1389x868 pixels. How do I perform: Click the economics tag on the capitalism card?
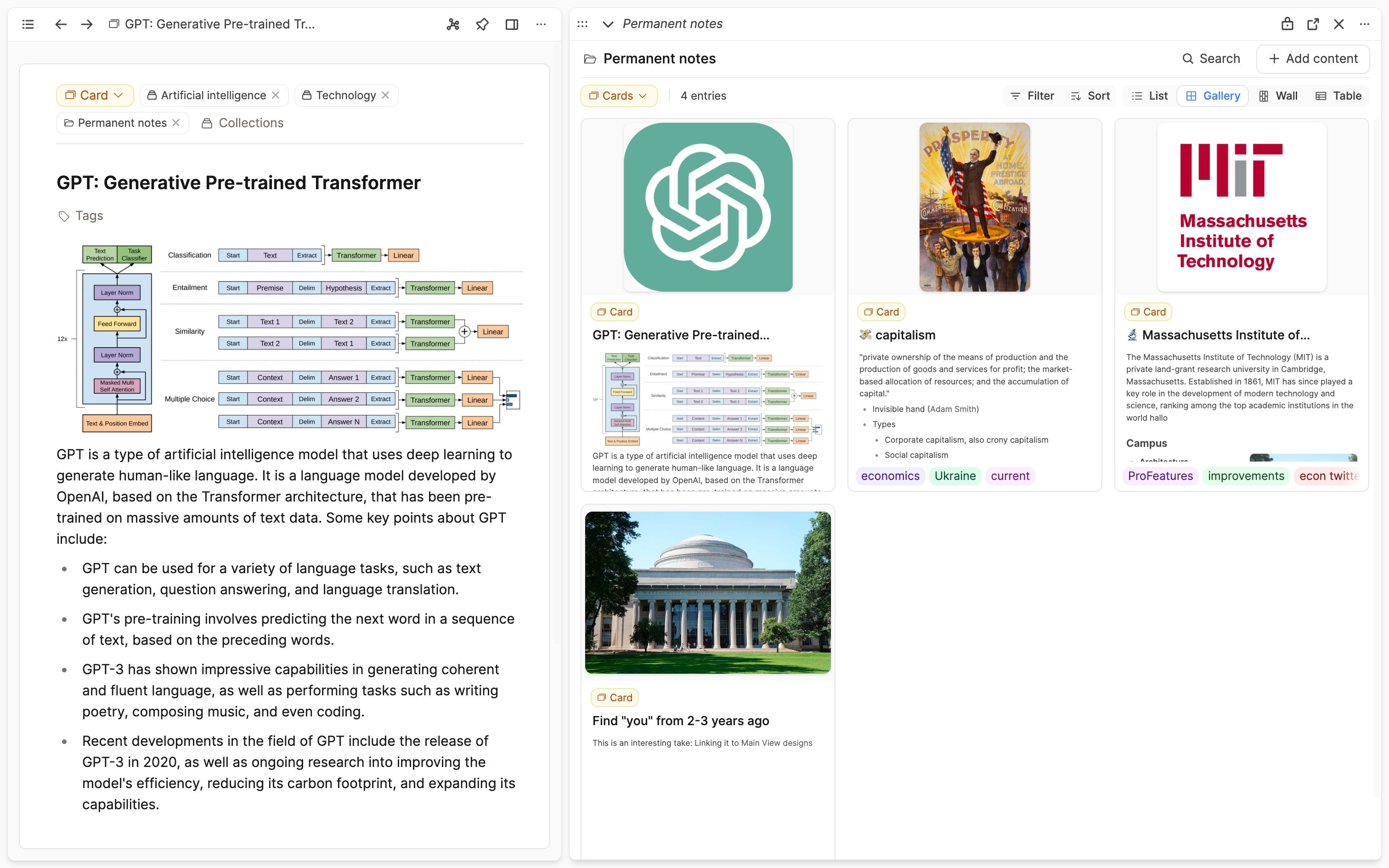[x=890, y=476]
